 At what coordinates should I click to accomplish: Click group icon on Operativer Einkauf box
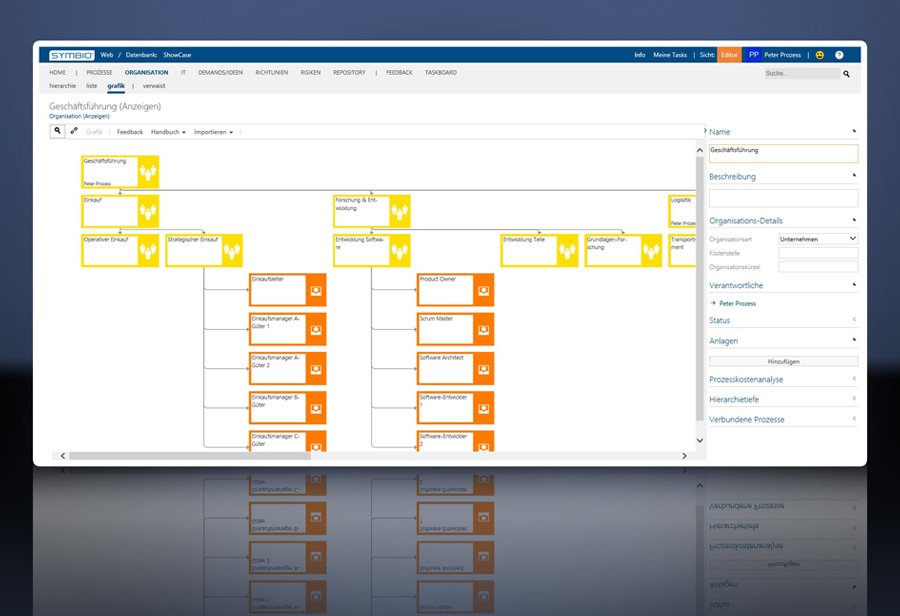coord(148,250)
